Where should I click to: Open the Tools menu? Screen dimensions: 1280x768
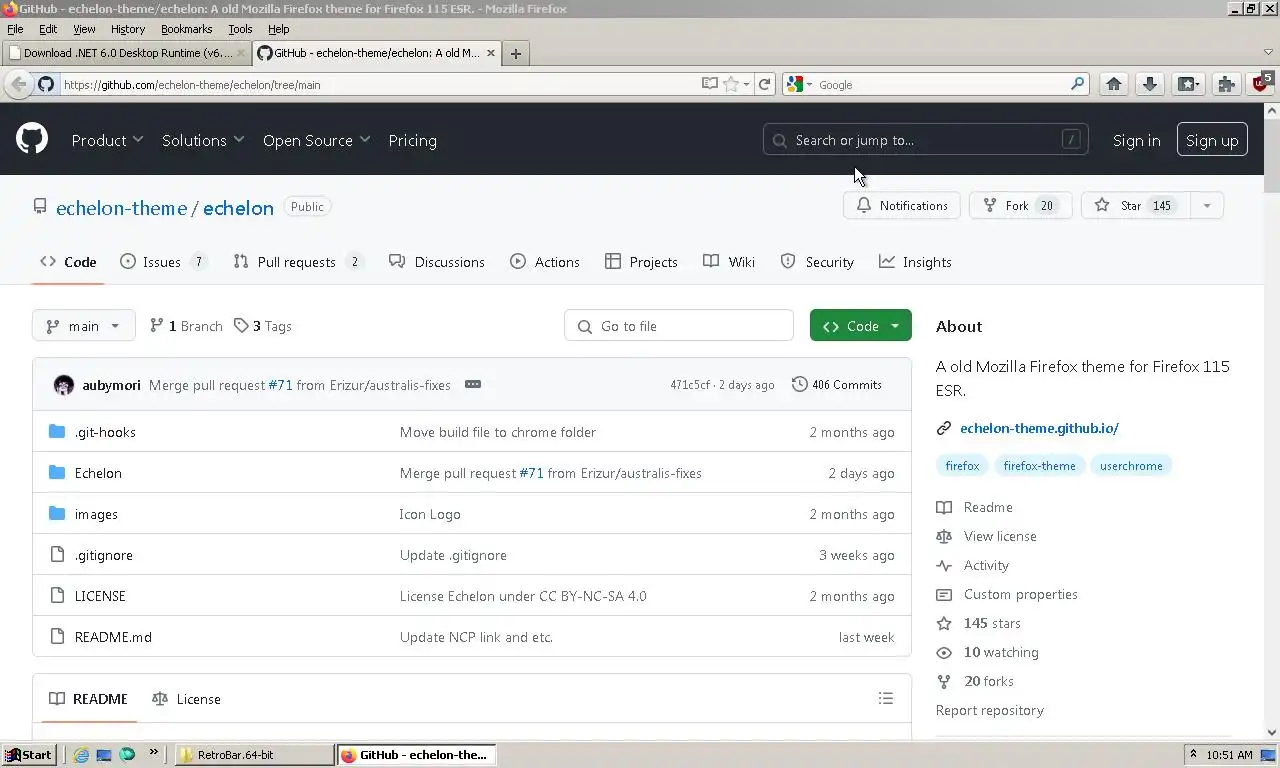coord(240,29)
